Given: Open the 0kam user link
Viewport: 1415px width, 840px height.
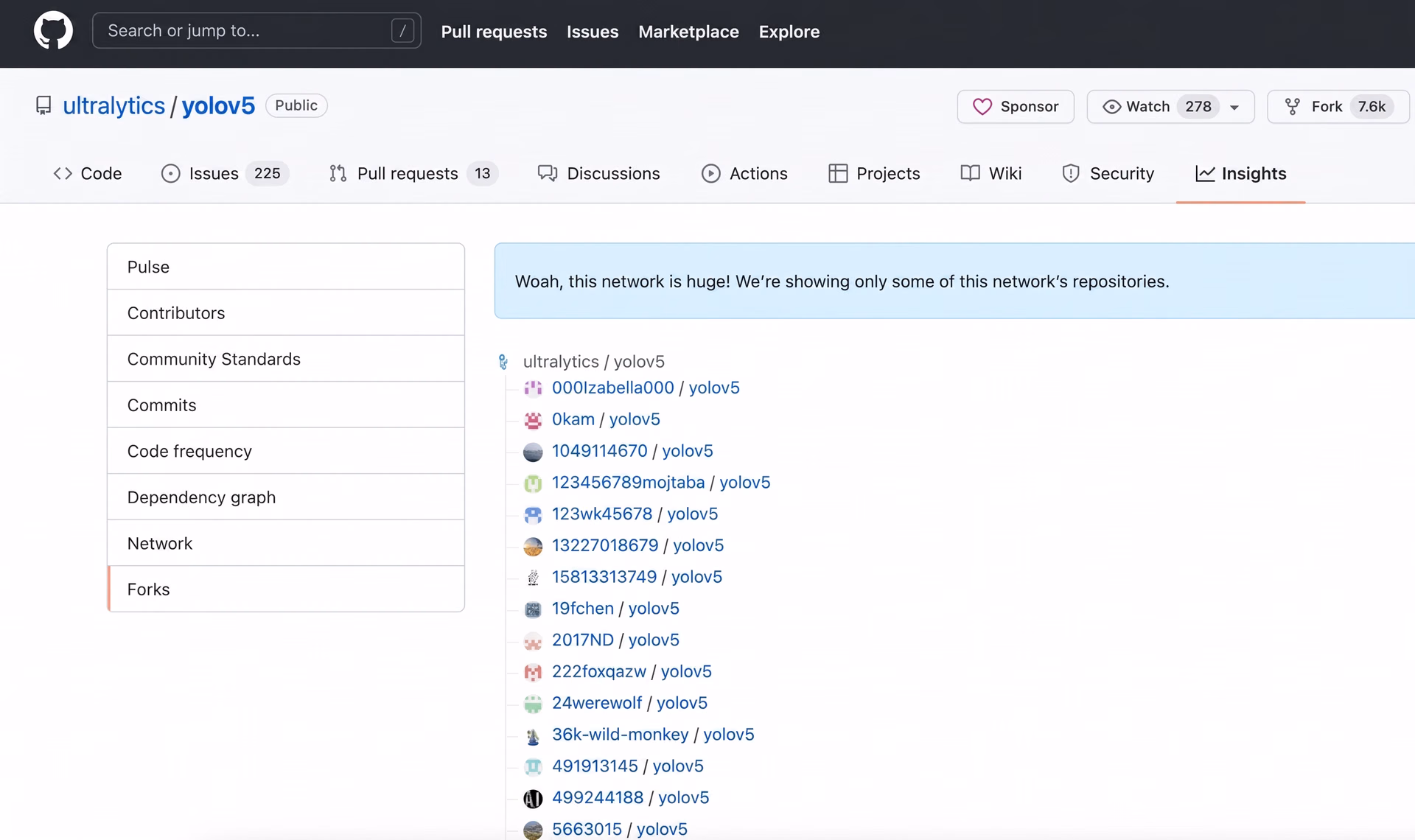Looking at the screenshot, I should pyautogui.click(x=573, y=419).
